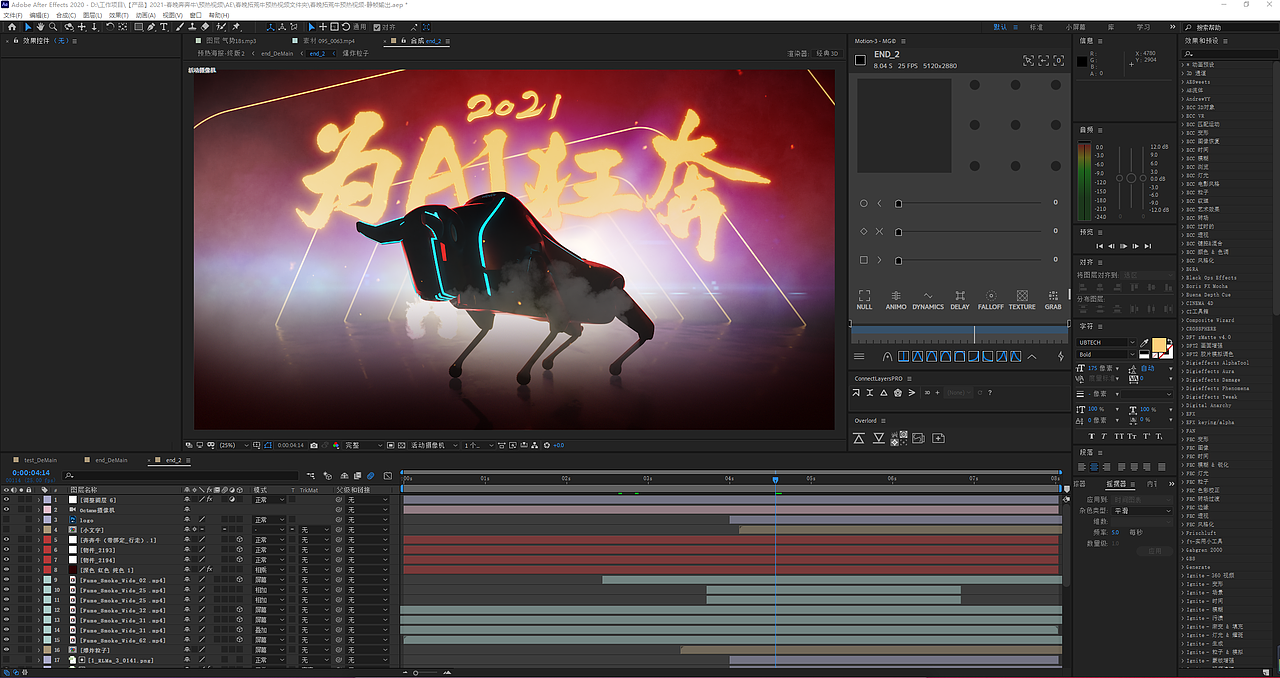Click the yellow color swatch in character panel
This screenshot has width=1280, height=678.
[x=1159, y=345]
